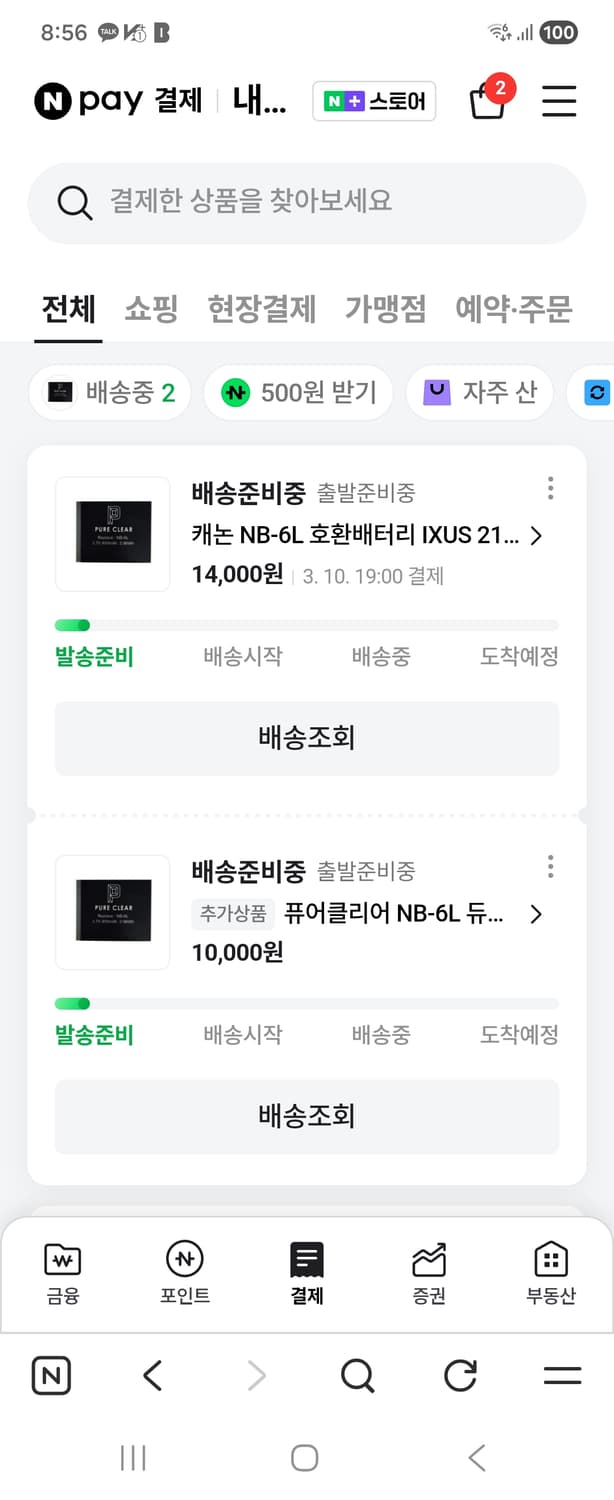Open the hamburger menu at top right
Screen dimensions: 614x1500
(x=559, y=100)
